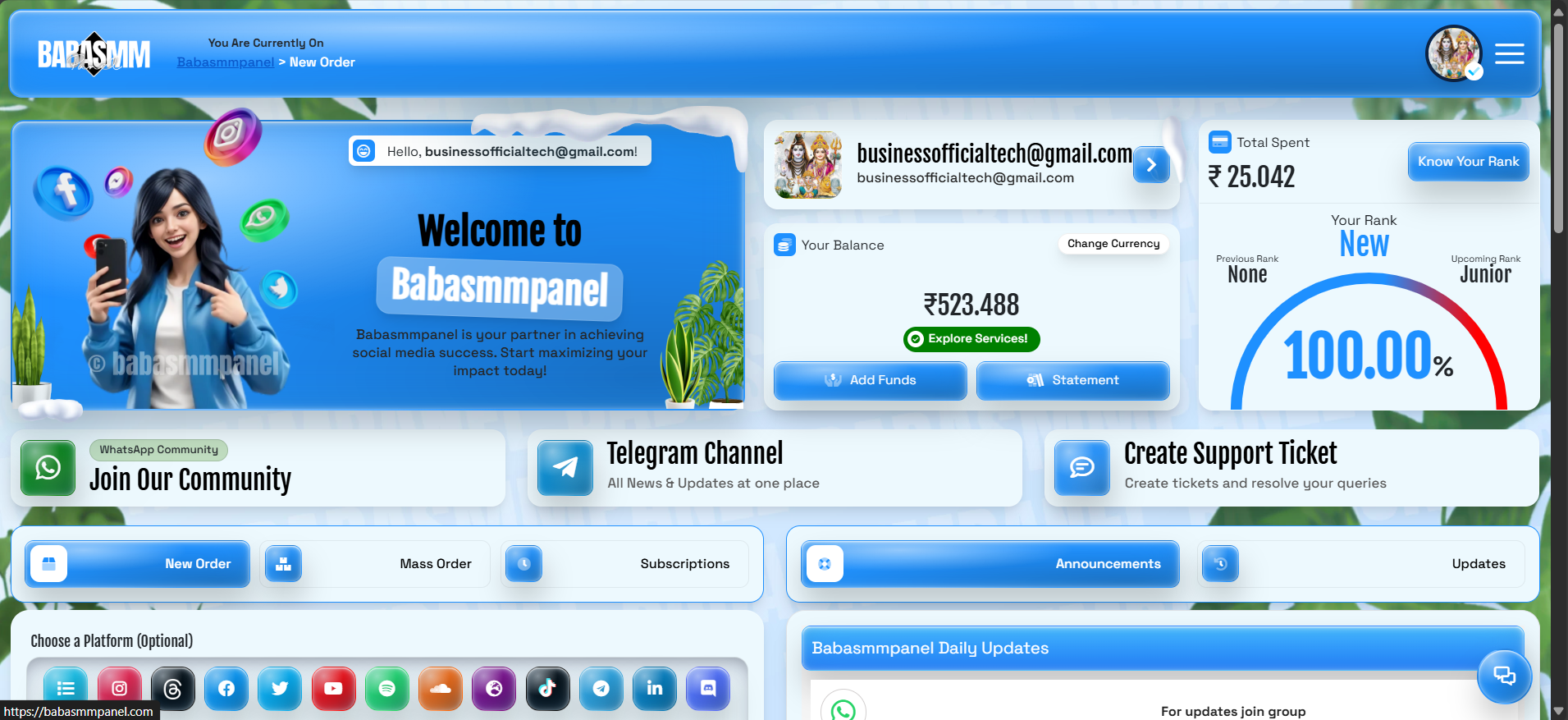
Task: Click the smiley icon beside Hello greeting
Action: [x=363, y=151]
